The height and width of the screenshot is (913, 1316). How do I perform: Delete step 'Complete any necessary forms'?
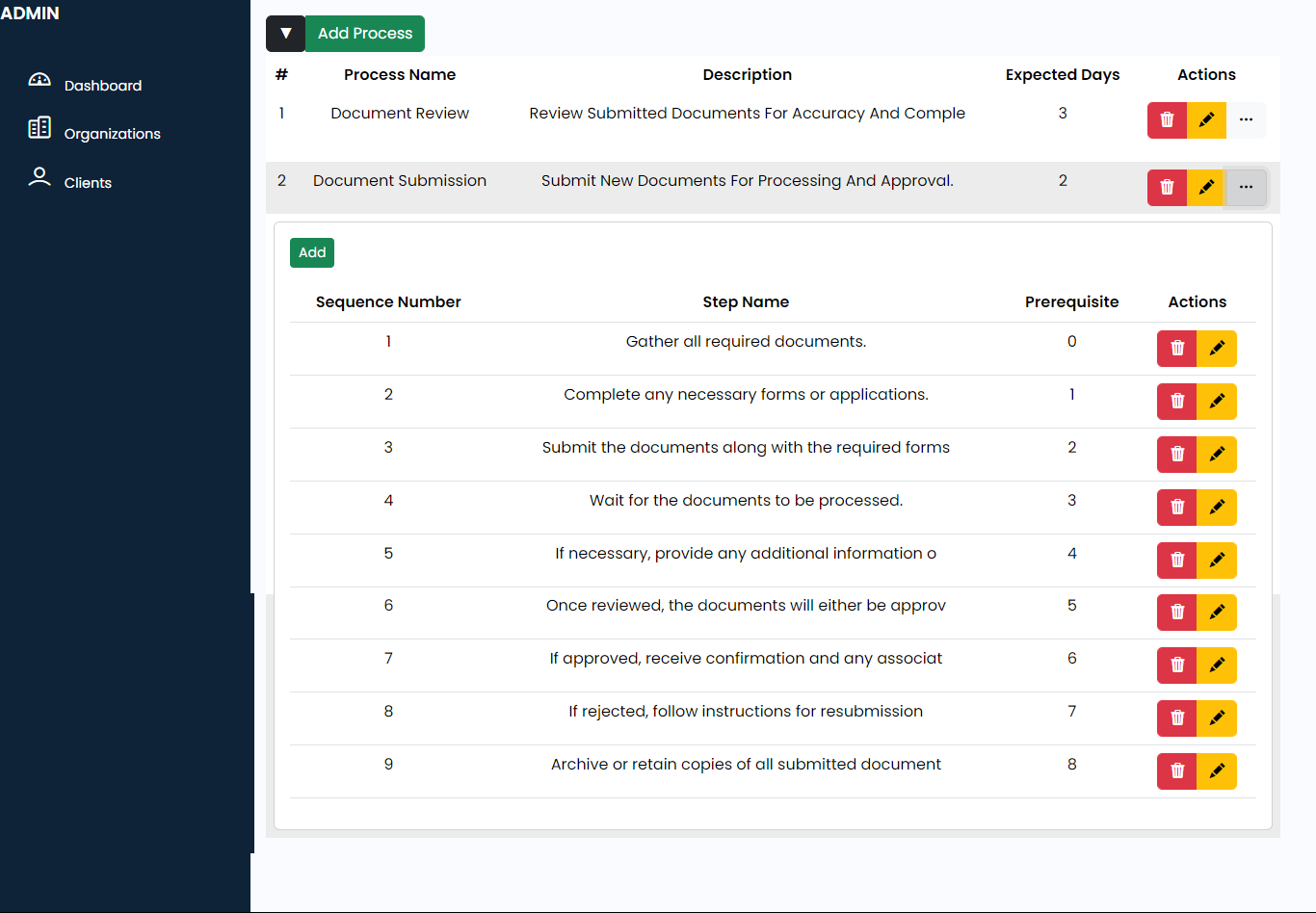[1176, 402]
